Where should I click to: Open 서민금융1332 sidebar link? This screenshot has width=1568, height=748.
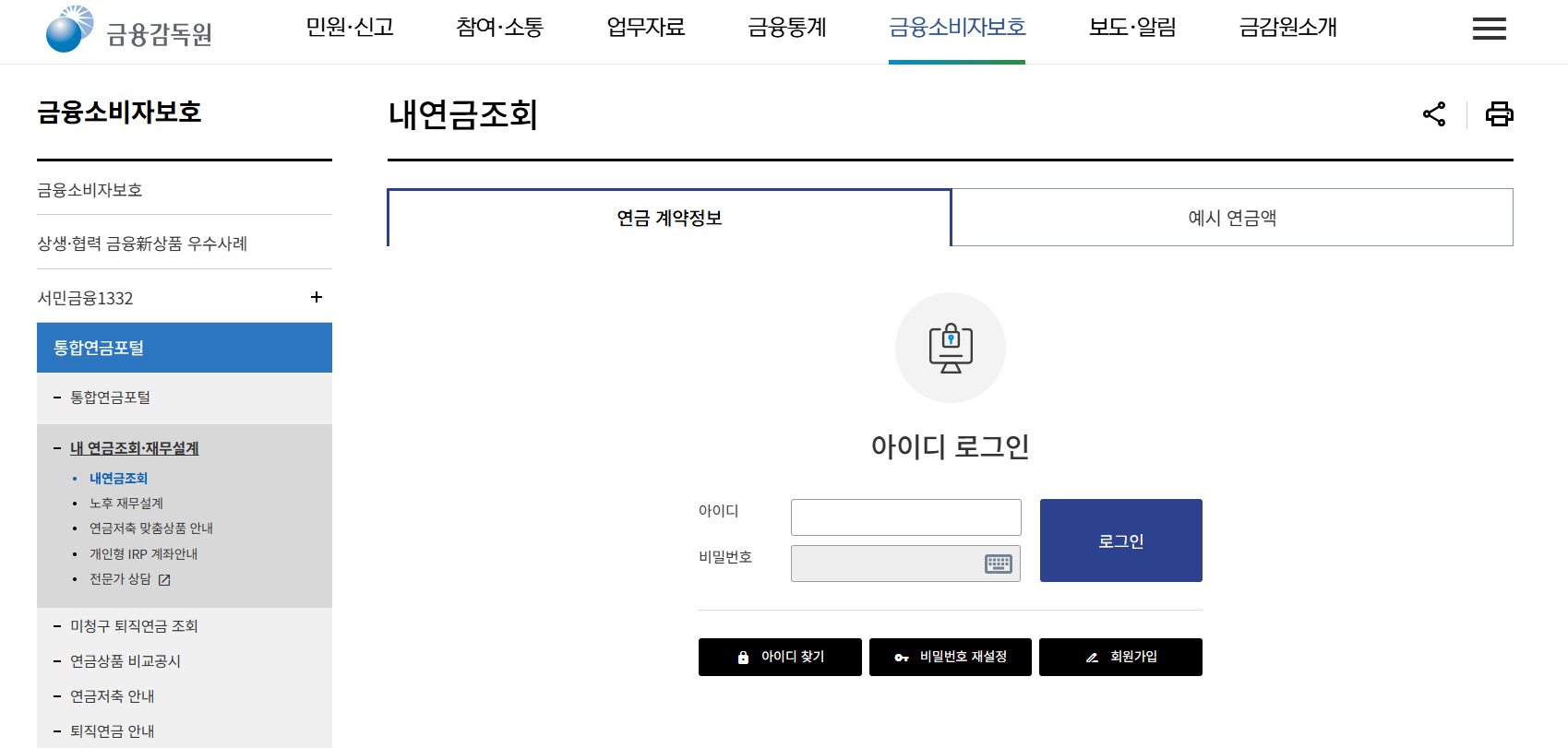85,298
